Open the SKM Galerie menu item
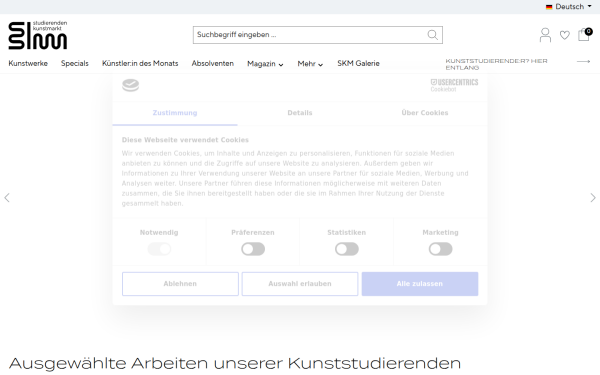Image resolution: width=600 pixels, height=375 pixels. pyautogui.click(x=359, y=63)
